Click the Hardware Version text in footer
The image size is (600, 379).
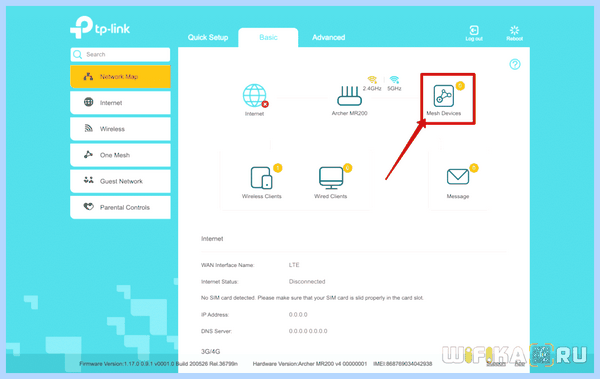coord(310,364)
